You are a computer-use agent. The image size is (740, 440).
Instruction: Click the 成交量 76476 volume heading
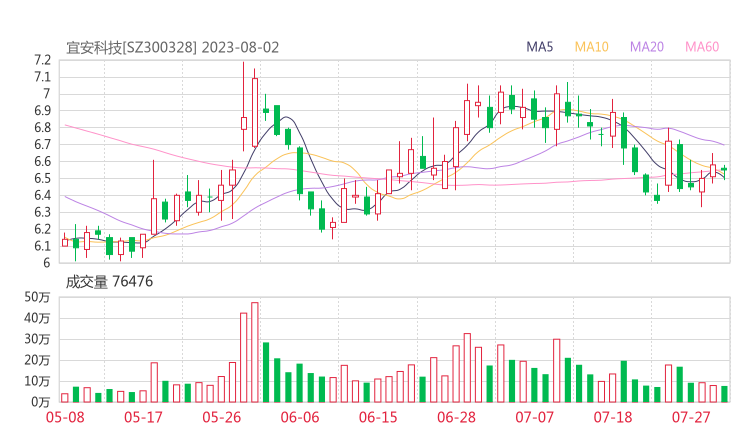109,282
